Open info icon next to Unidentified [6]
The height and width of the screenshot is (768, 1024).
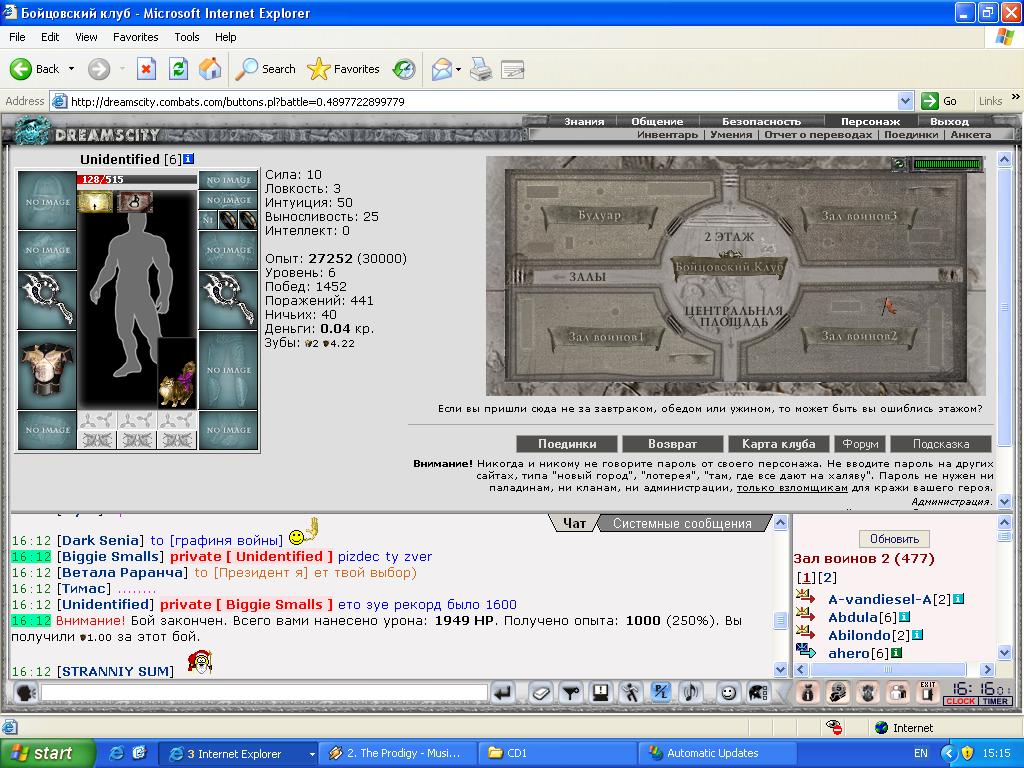pos(189,159)
